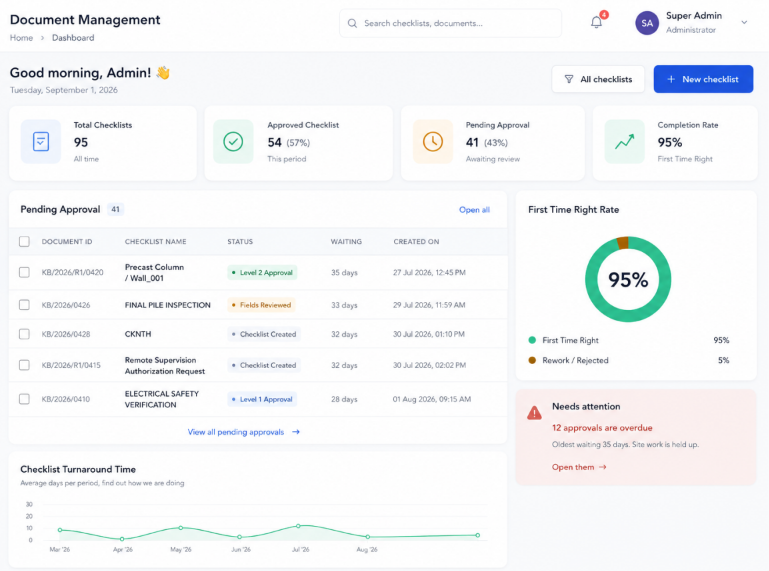
Task: Click Open them overdue link
Action: pyautogui.click(x=573, y=467)
